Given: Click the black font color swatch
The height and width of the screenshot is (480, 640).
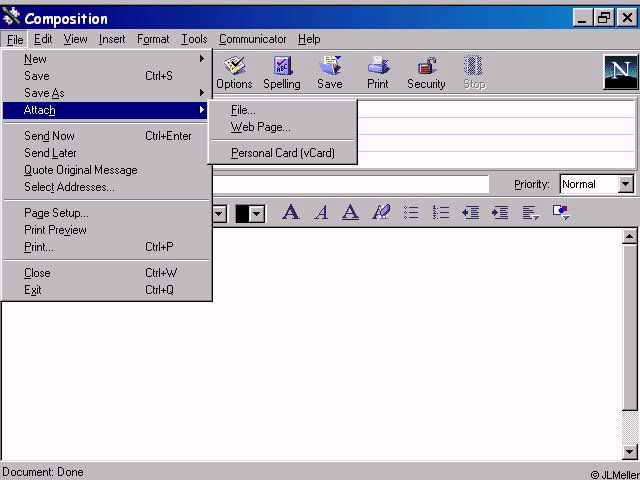Looking at the screenshot, I should point(242,214).
